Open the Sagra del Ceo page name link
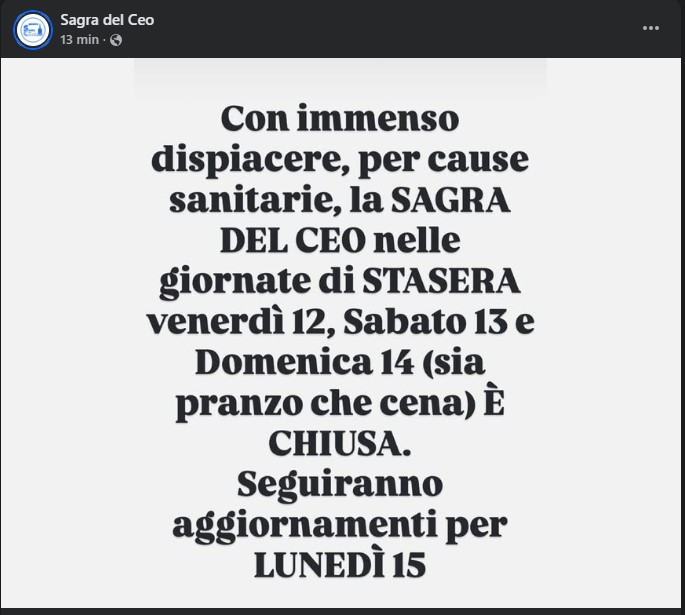The height and width of the screenshot is (615, 685). pos(107,20)
